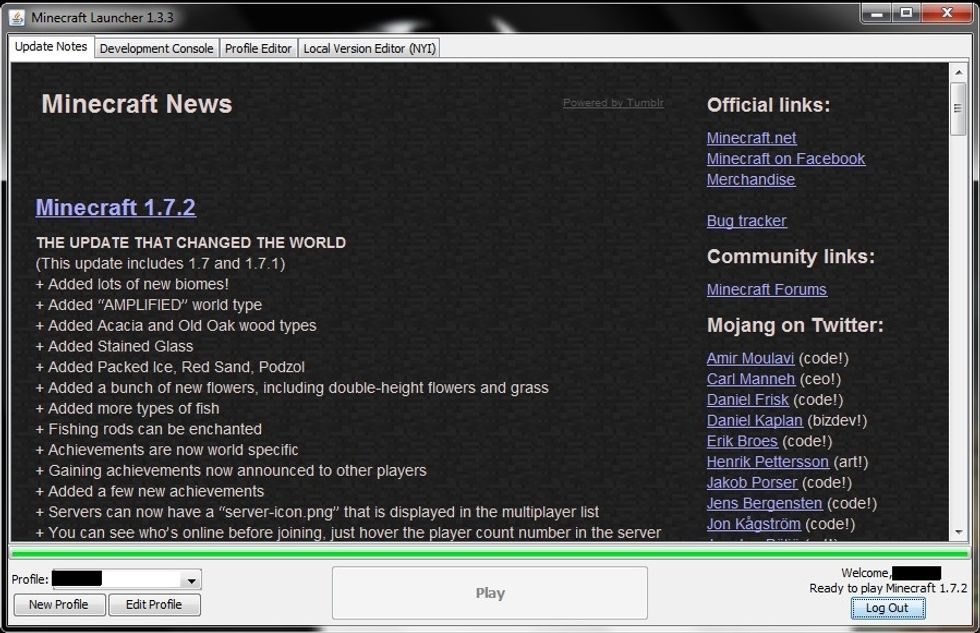Open the Bug tracker link
The image size is (980, 633).
746,221
